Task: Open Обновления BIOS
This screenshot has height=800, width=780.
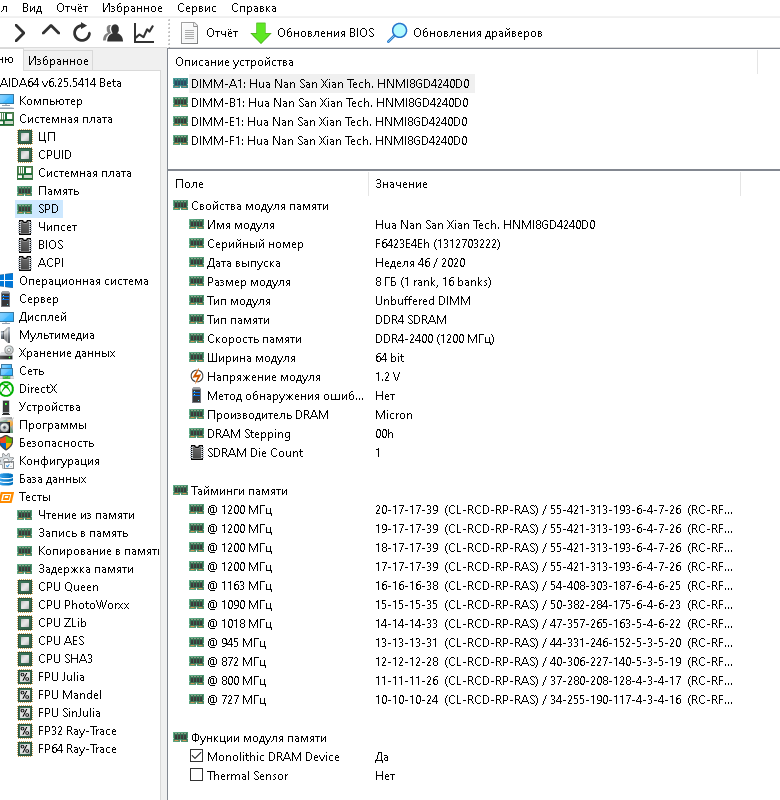Action: (313, 33)
